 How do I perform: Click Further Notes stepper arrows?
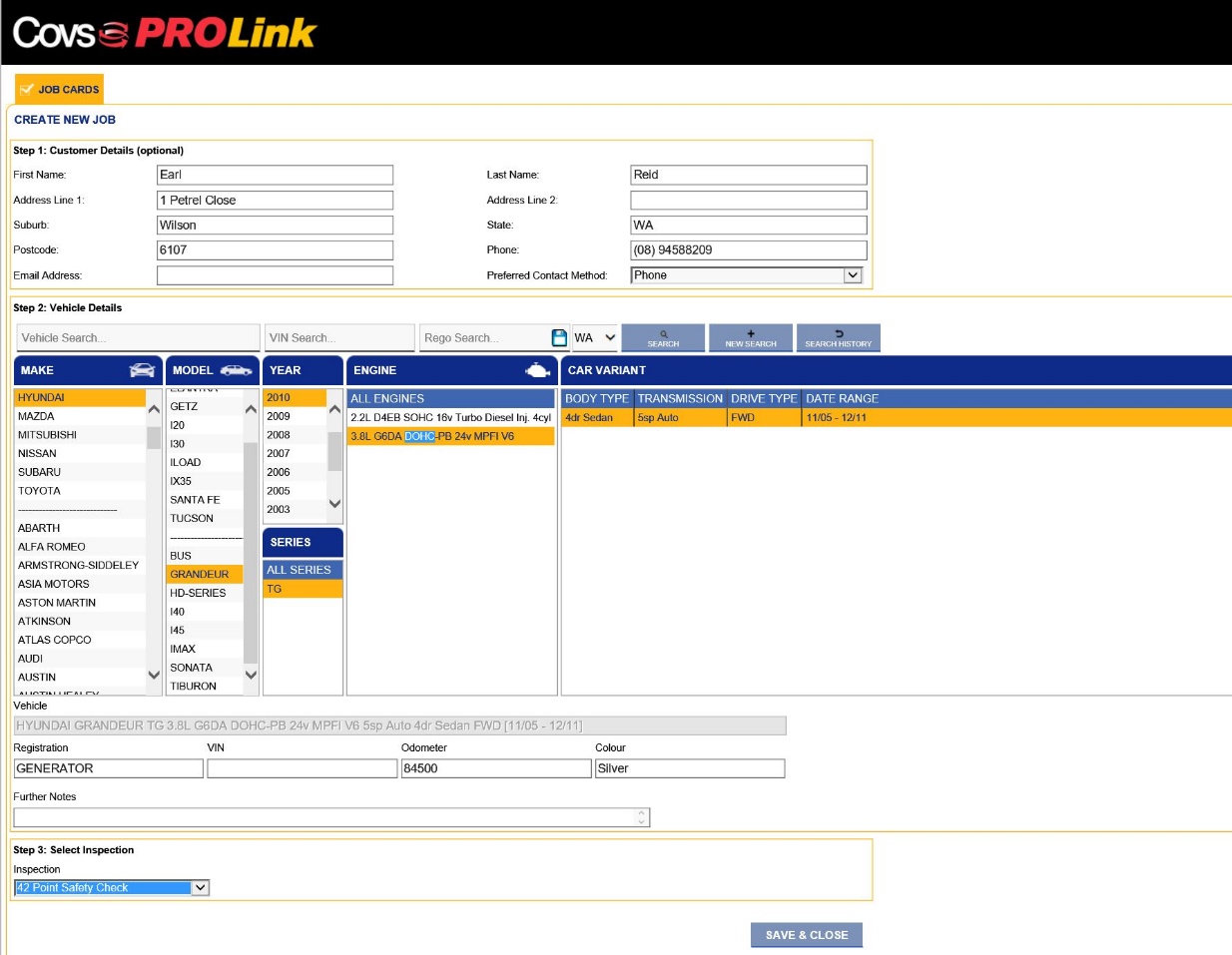(641, 817)
